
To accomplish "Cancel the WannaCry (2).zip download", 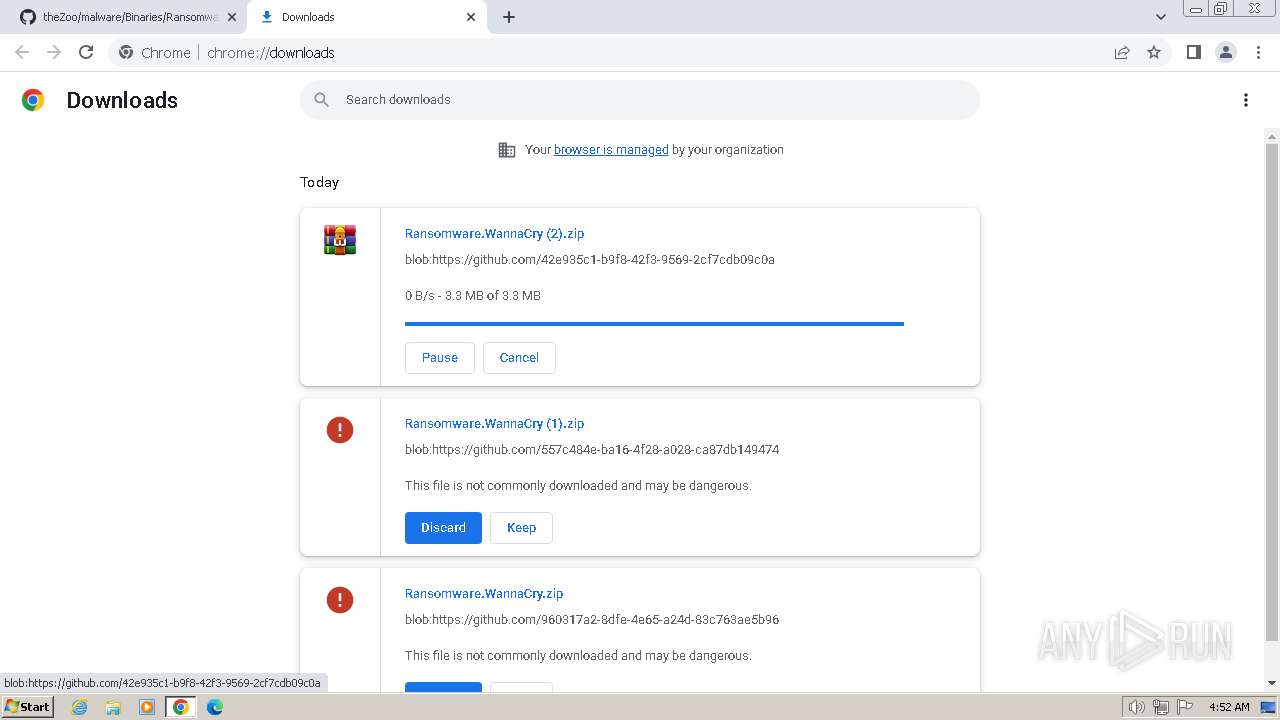I will tap(519, 358).
